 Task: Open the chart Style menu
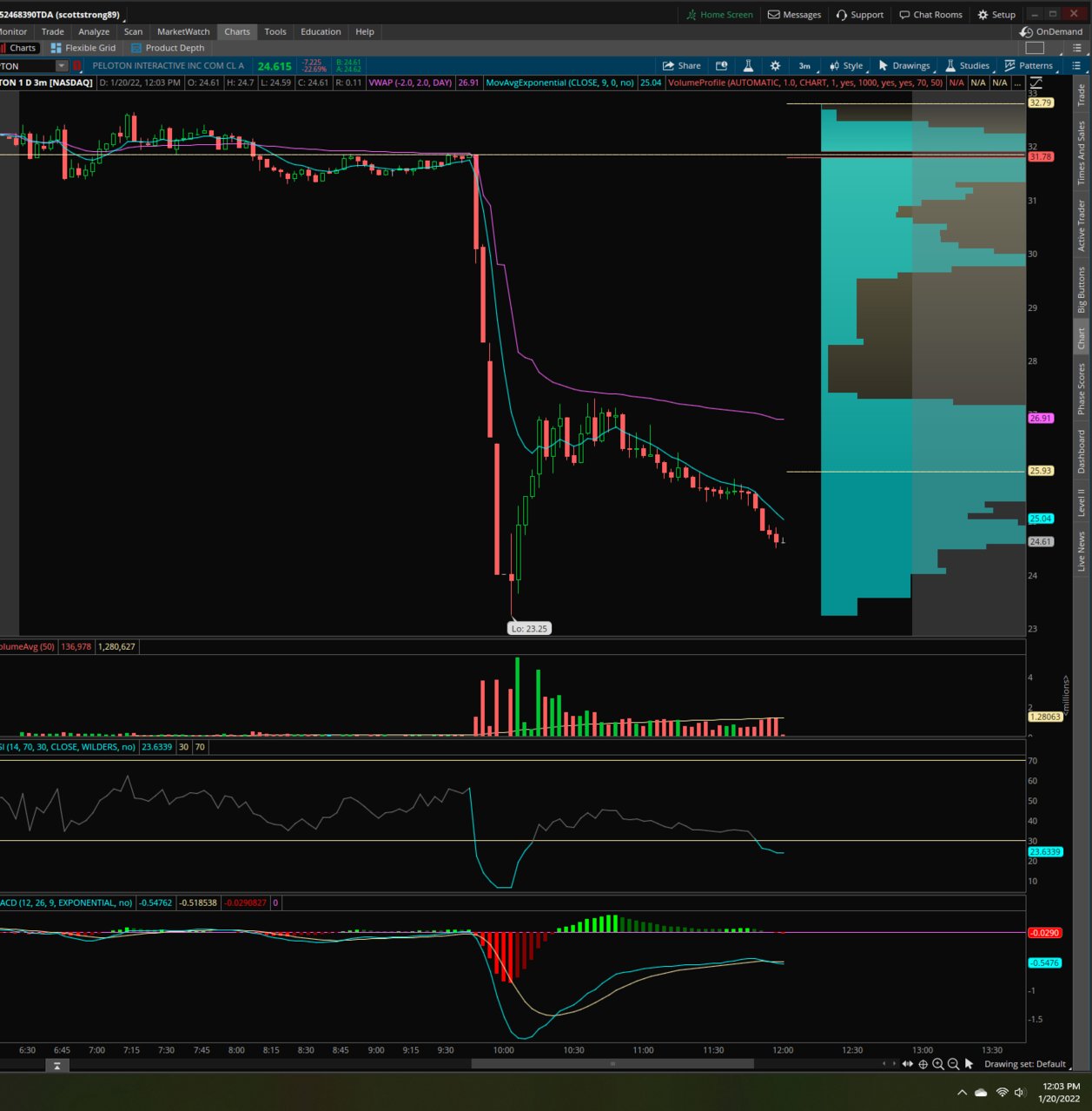click(846, 66)
